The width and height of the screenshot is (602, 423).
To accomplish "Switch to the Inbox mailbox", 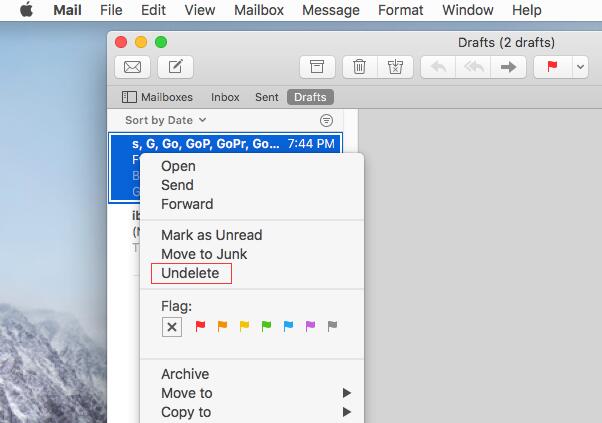I will point(225,97).
